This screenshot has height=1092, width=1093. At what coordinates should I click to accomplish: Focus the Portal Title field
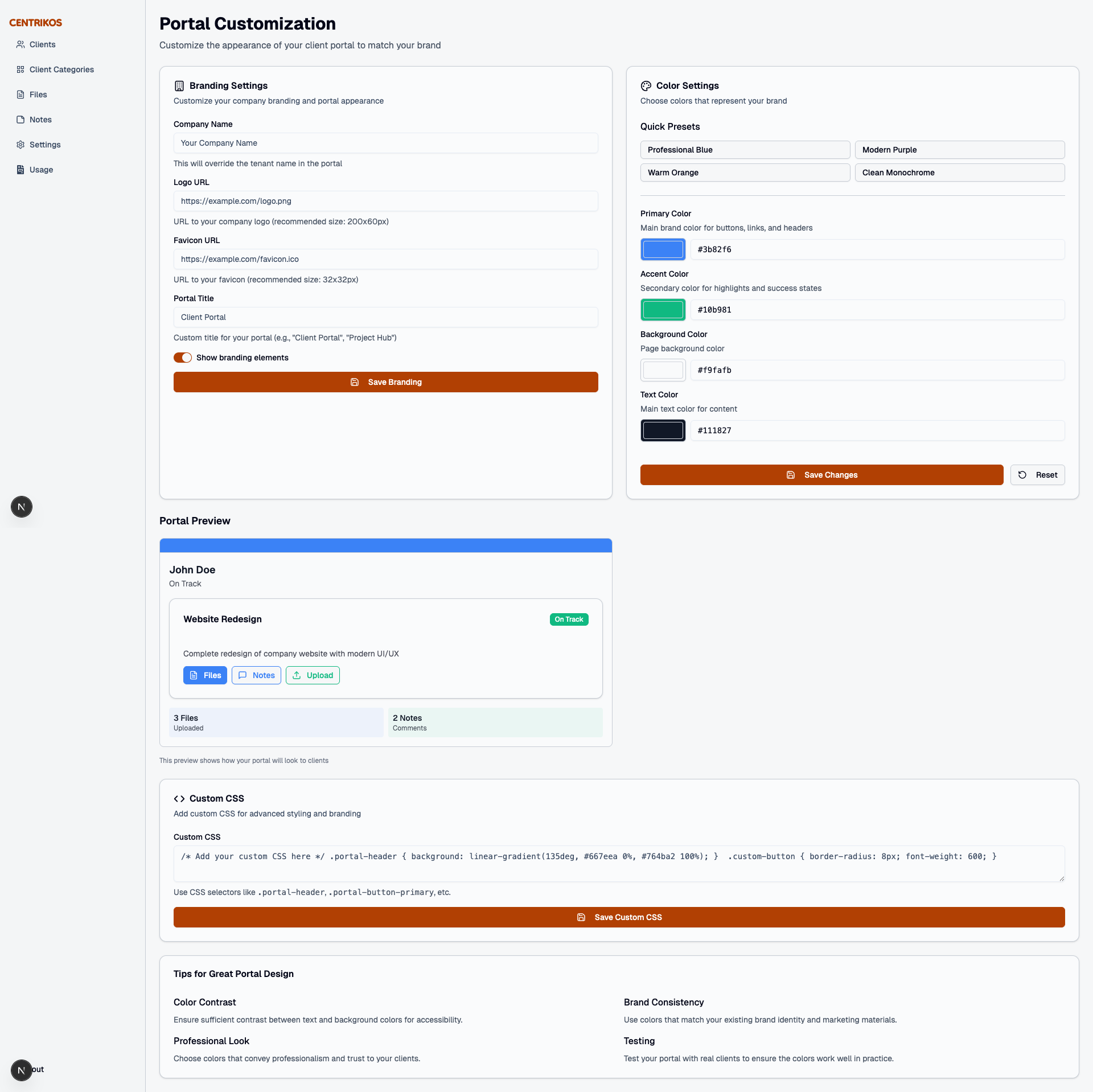[386, 317]
